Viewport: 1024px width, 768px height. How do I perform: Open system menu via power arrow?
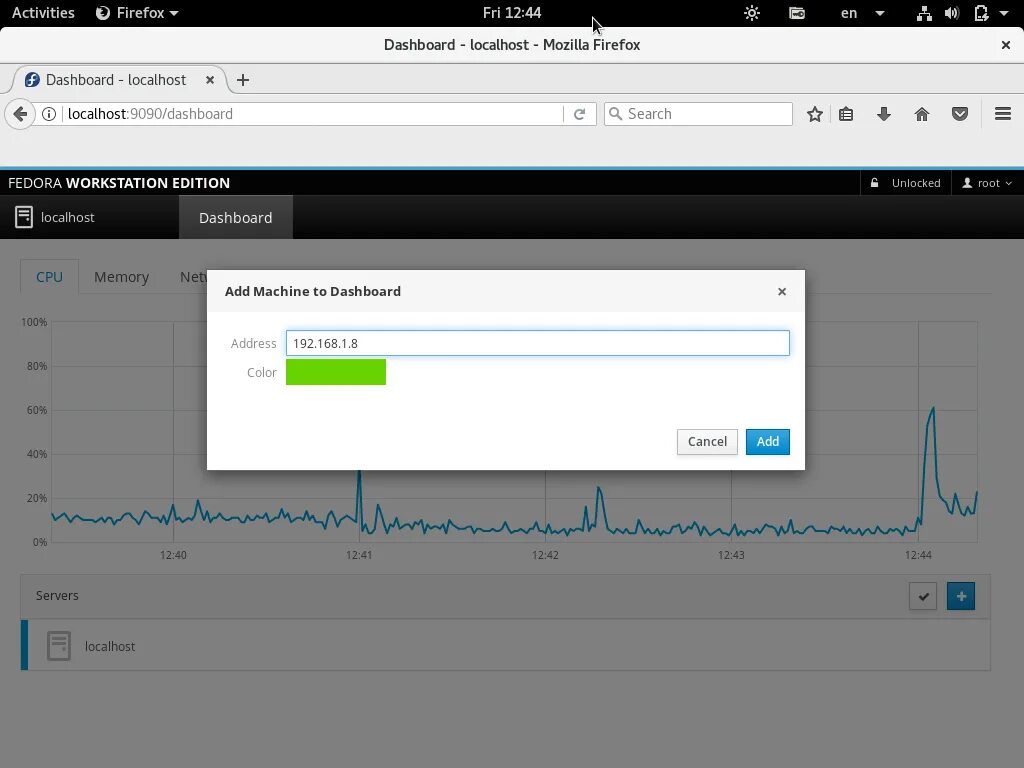click(1004, 13)
